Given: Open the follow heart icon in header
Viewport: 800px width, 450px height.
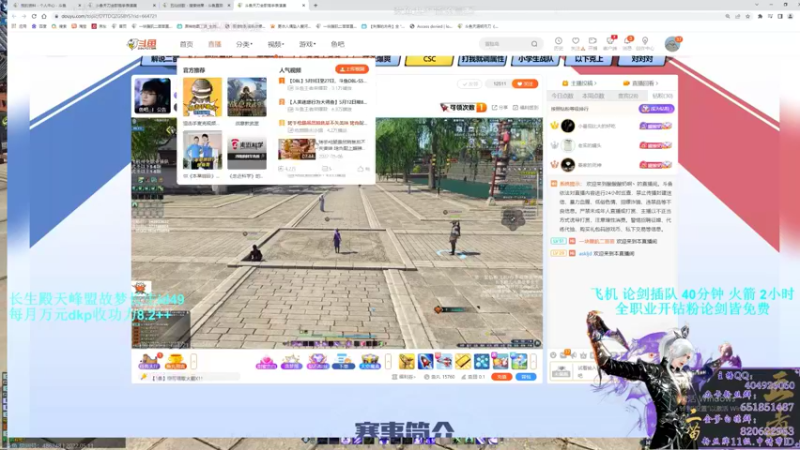Looking at the screenshot, I should 576,43.
